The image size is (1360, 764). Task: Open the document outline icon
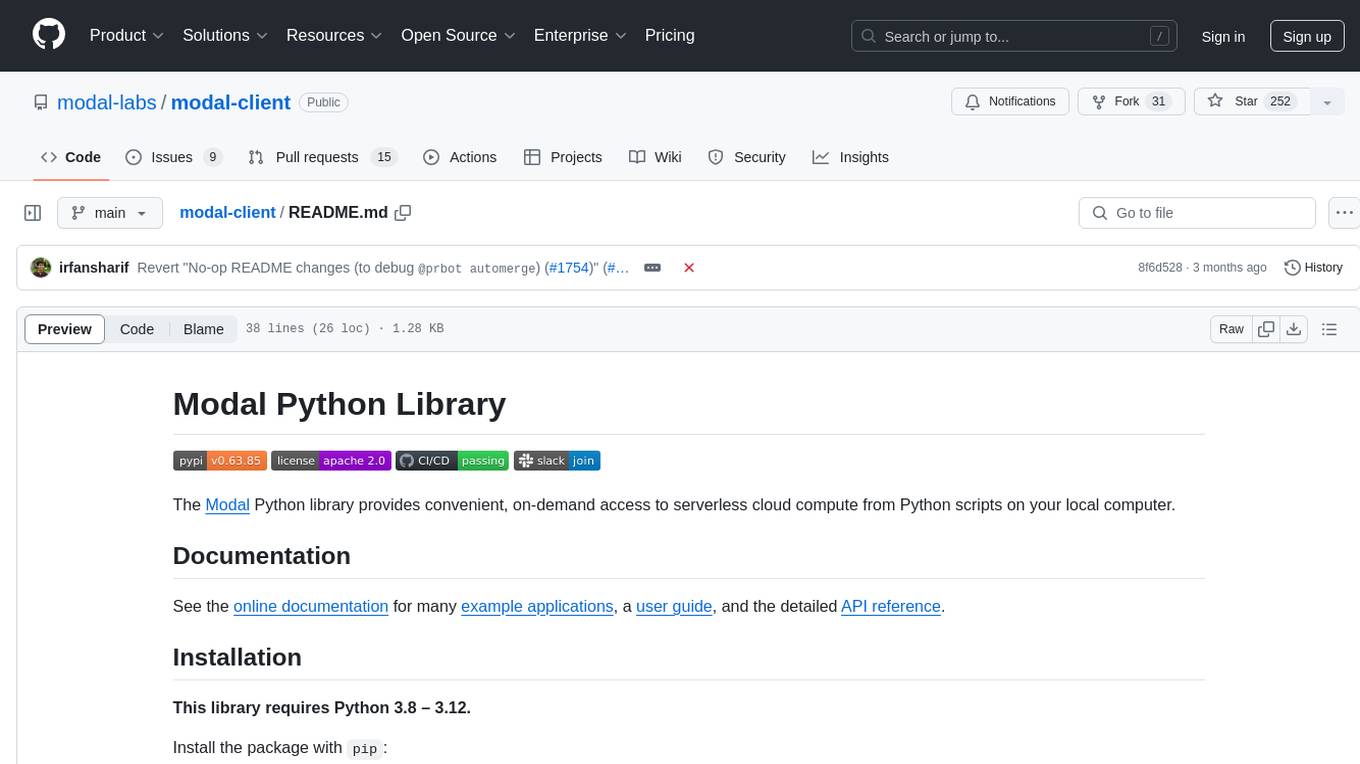(1329, 329)
